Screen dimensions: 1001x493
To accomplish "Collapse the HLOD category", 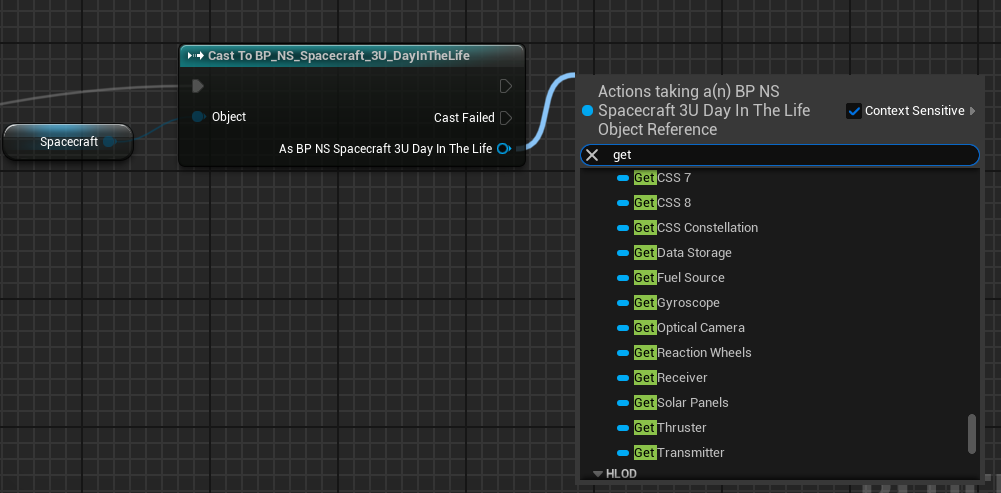I will tap(598, 474).
